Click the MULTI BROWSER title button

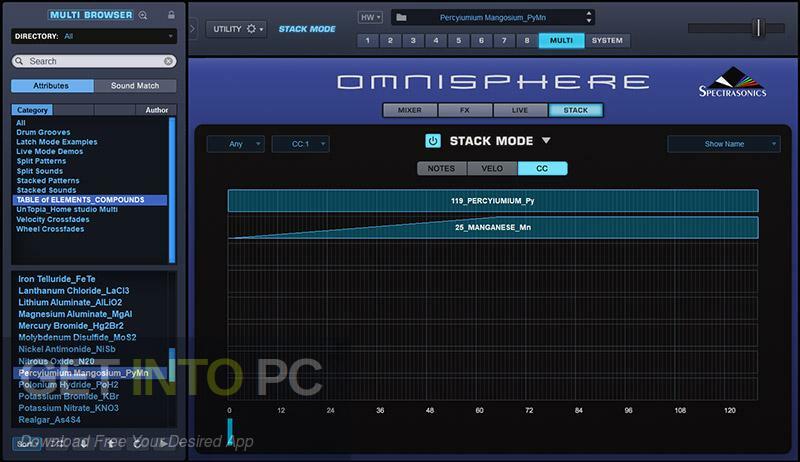[91, 15]
